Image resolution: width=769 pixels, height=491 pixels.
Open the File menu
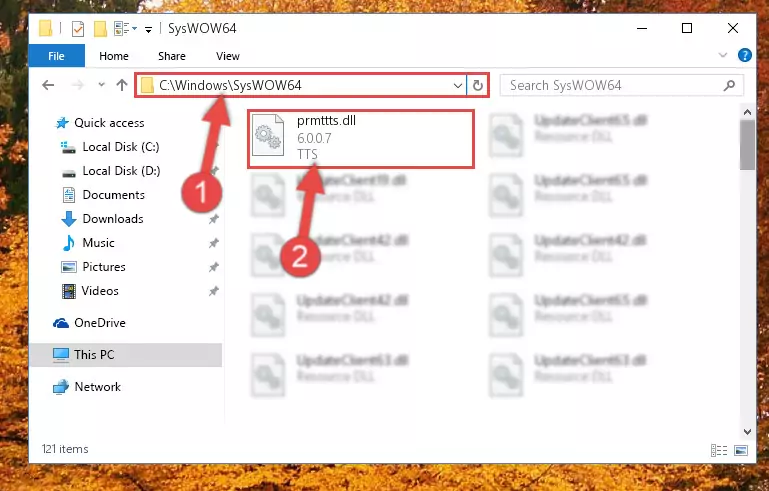coord(56,56)
